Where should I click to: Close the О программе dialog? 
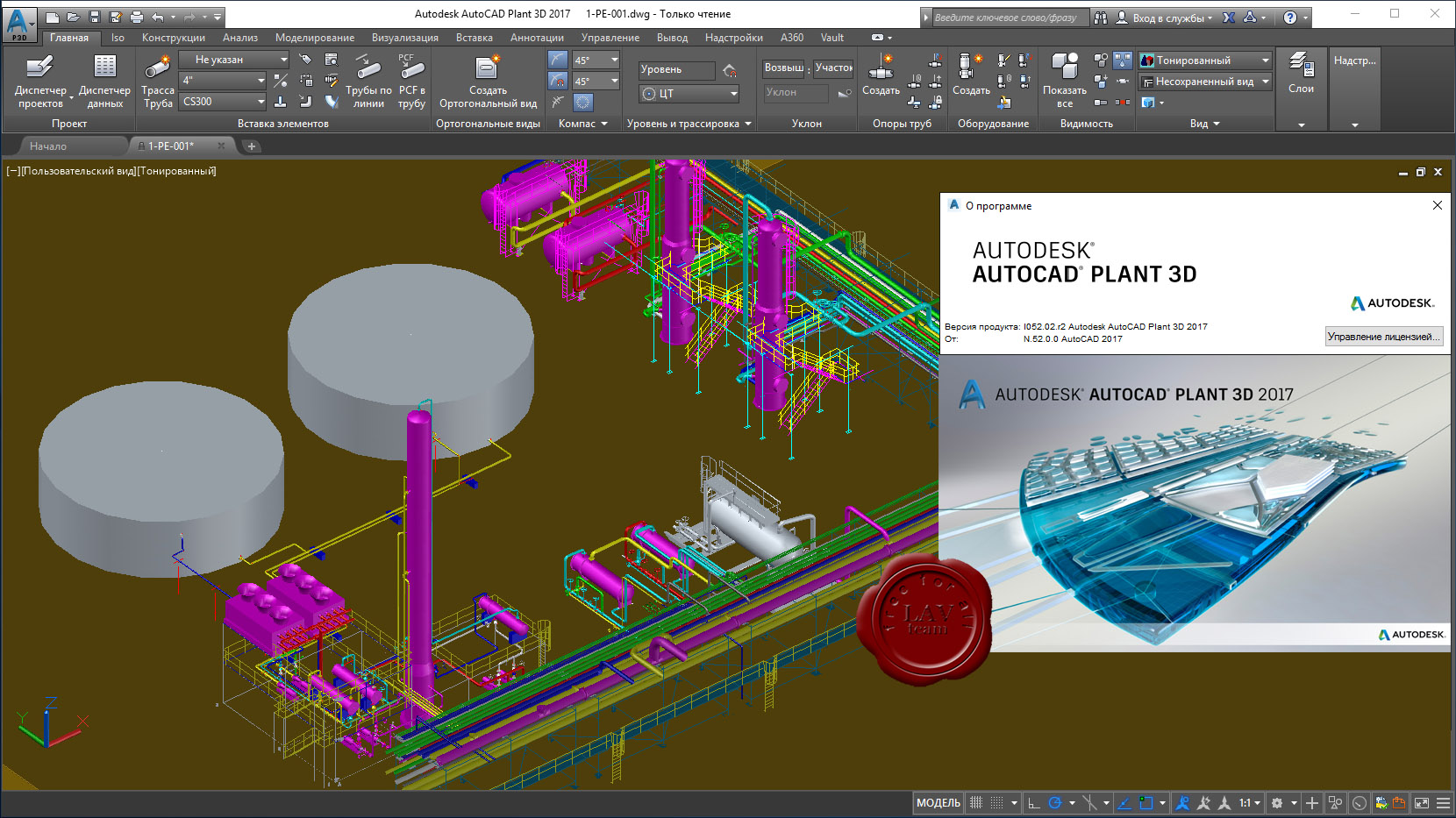(1437, 205)
